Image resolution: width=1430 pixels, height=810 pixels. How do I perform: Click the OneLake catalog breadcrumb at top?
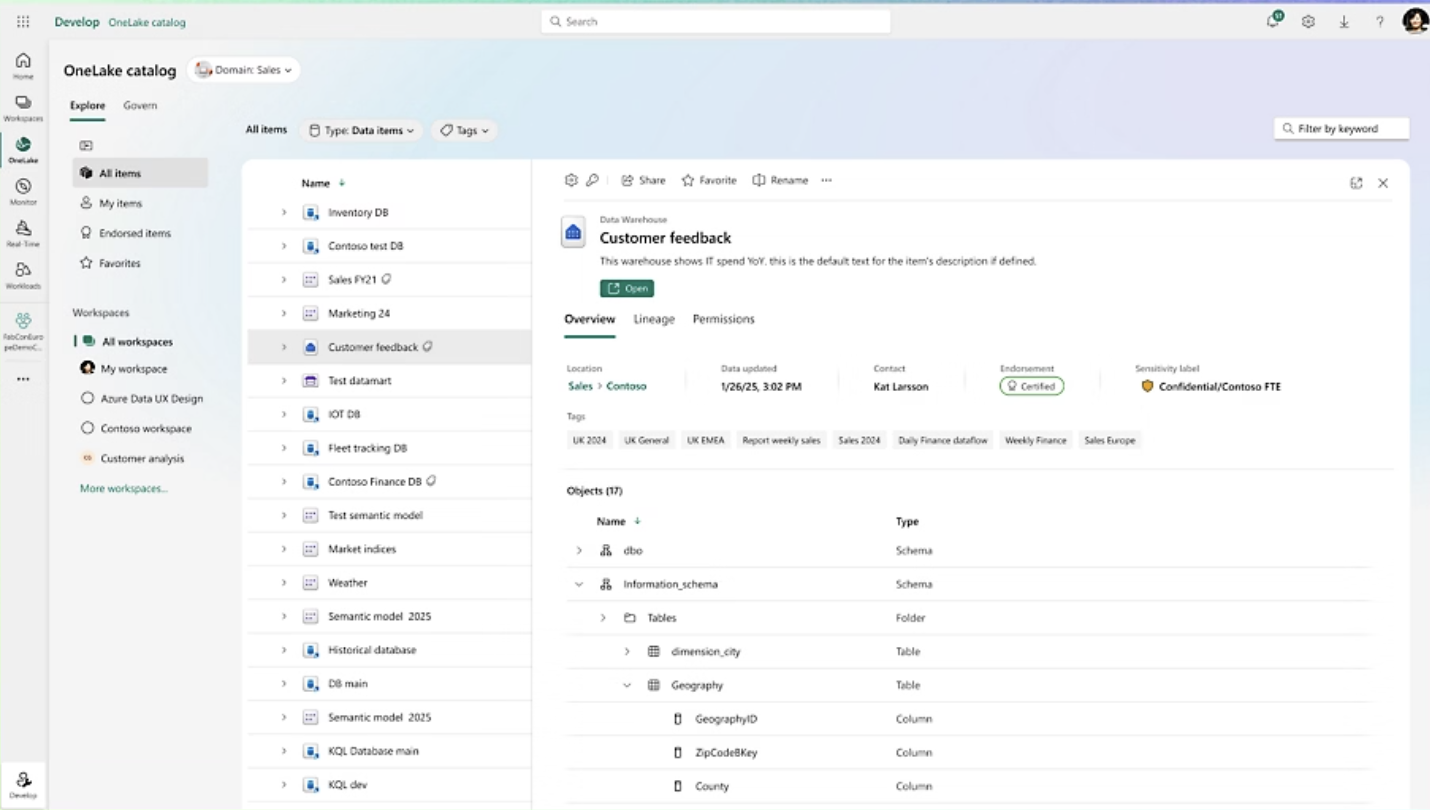point(147,22)
